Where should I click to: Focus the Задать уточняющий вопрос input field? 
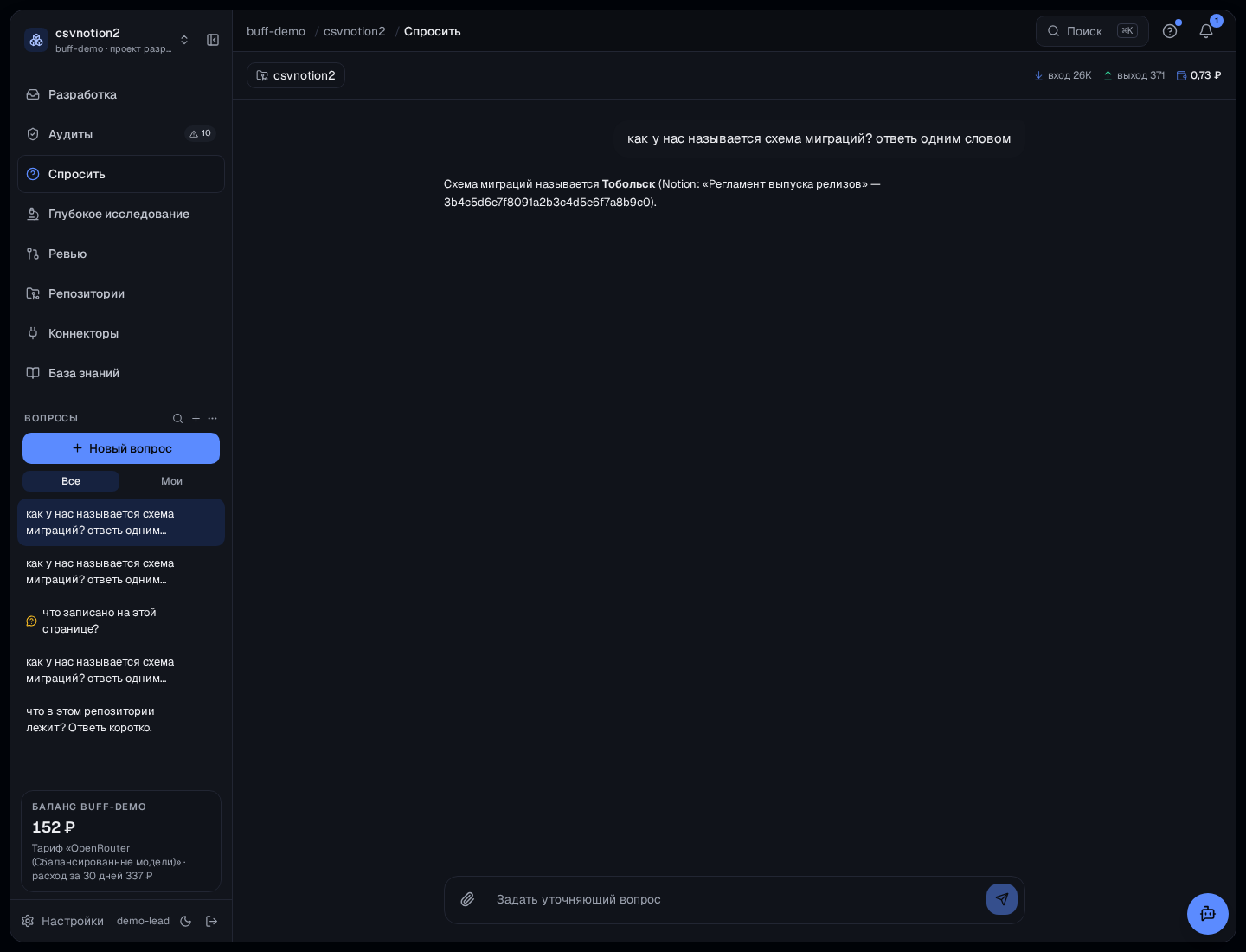pos(734,899)
